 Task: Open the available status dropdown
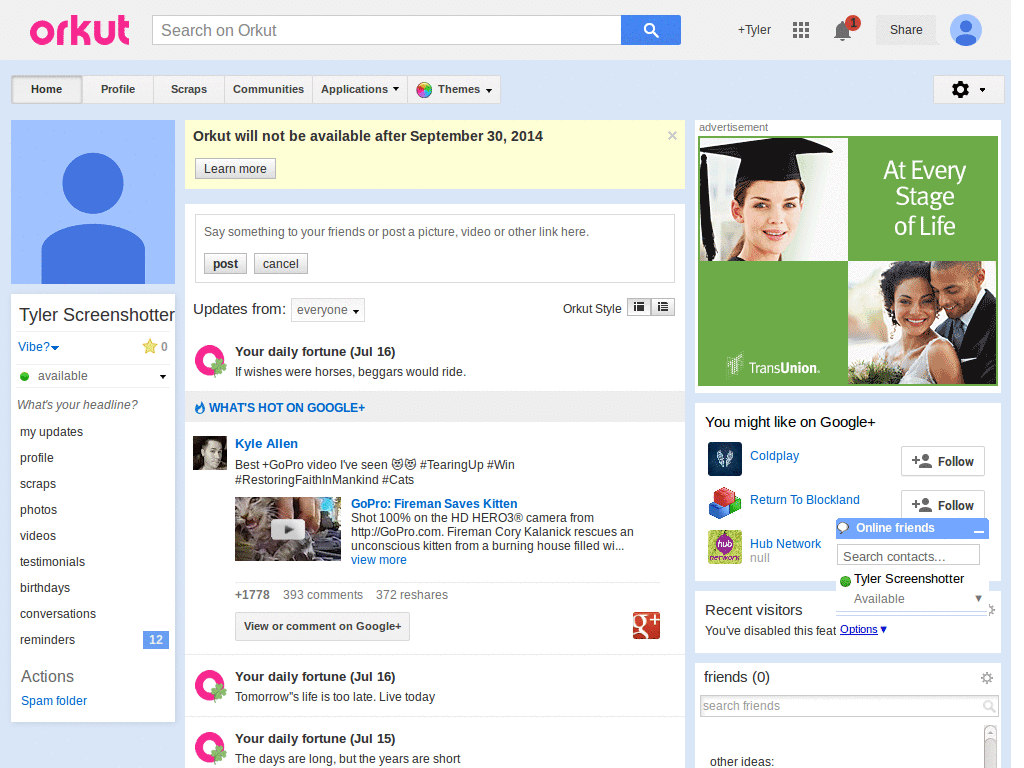pyautogui.click(x=93, y=376)
